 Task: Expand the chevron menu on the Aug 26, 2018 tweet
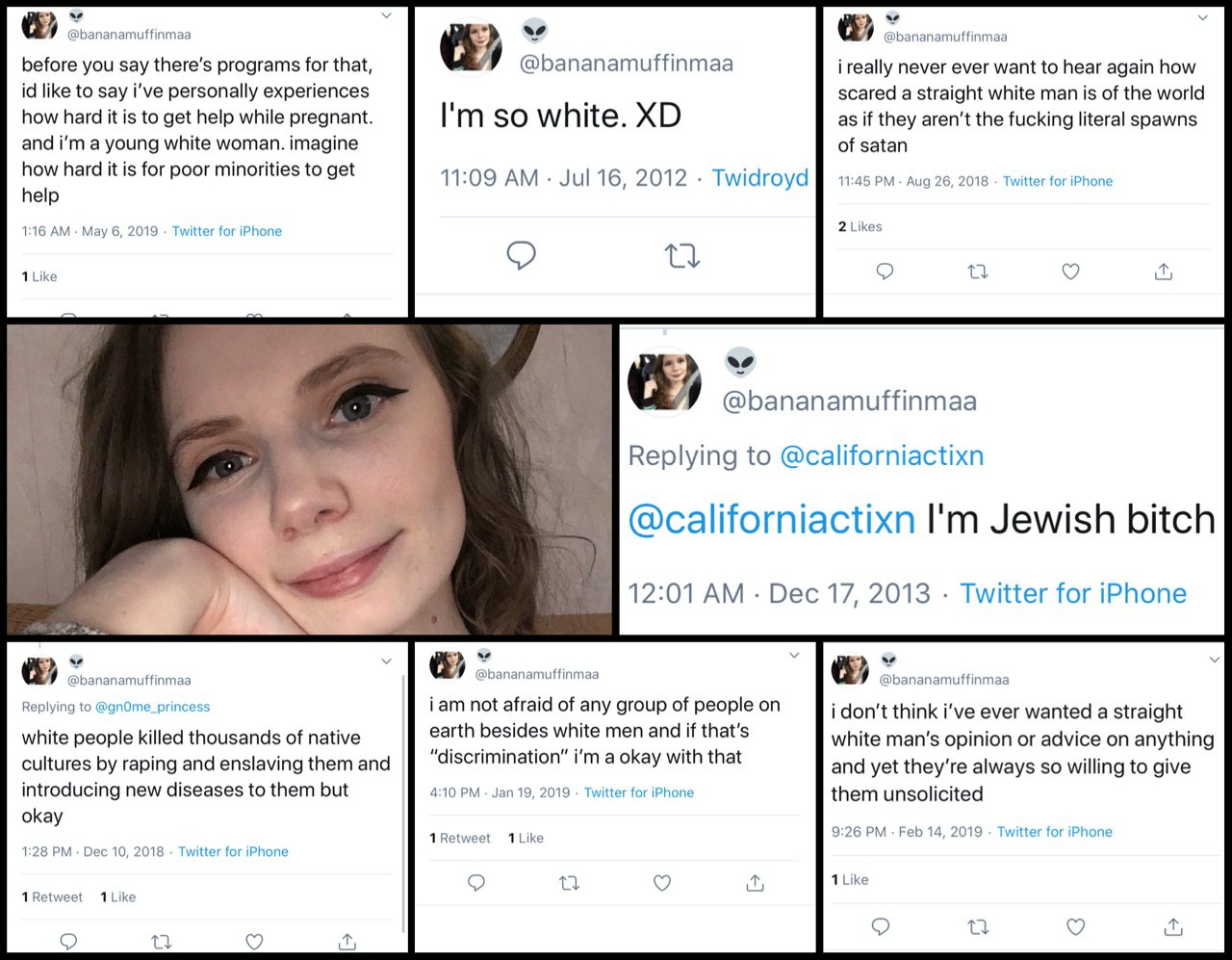tap(1202, 17)
